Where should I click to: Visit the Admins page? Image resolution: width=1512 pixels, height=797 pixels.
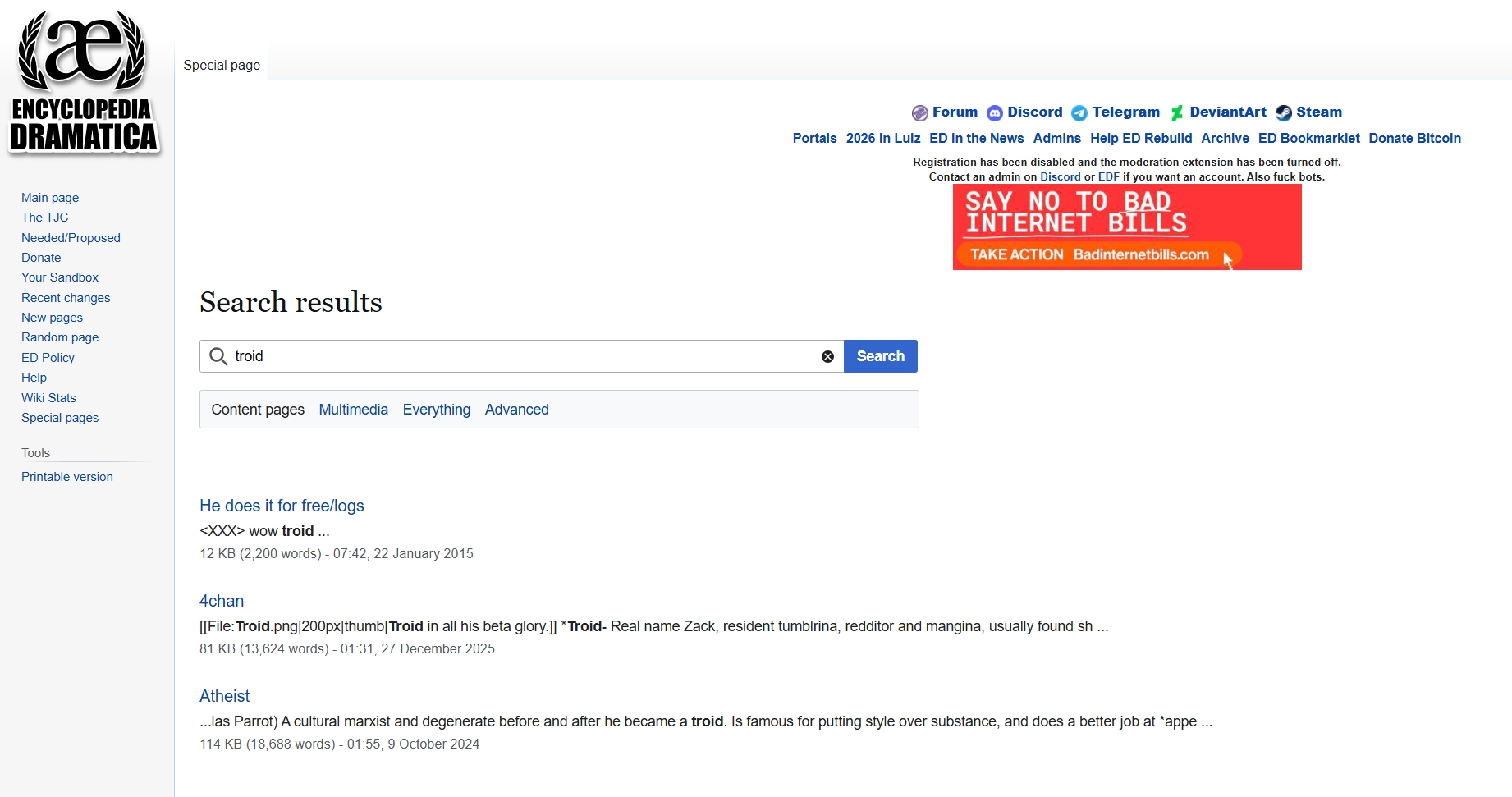1057,138
